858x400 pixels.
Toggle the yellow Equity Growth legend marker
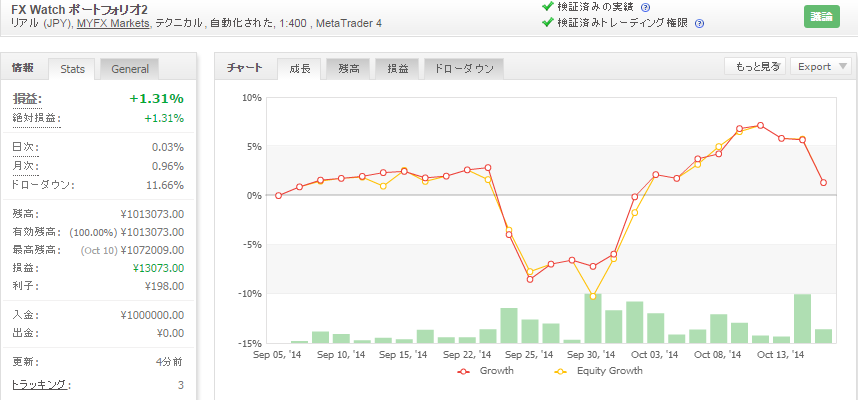[561, 371]
